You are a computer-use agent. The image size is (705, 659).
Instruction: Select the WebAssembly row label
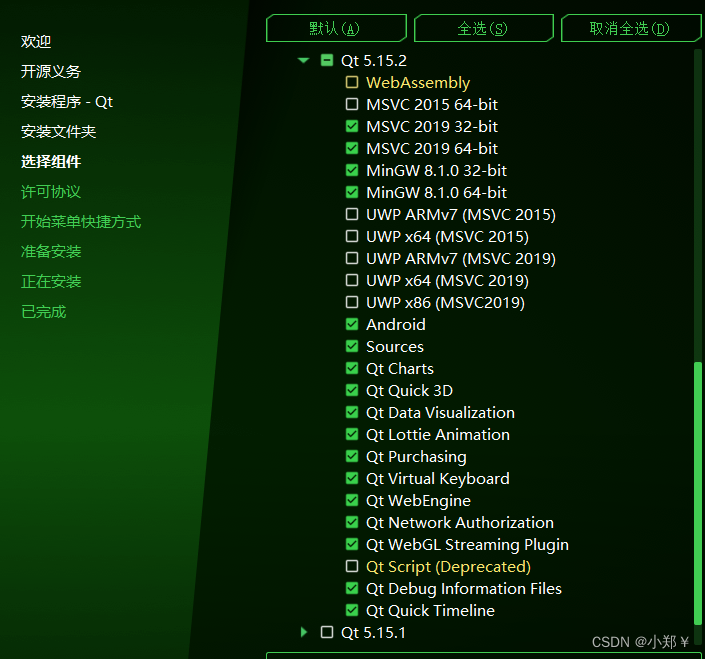tap(418, 83)
